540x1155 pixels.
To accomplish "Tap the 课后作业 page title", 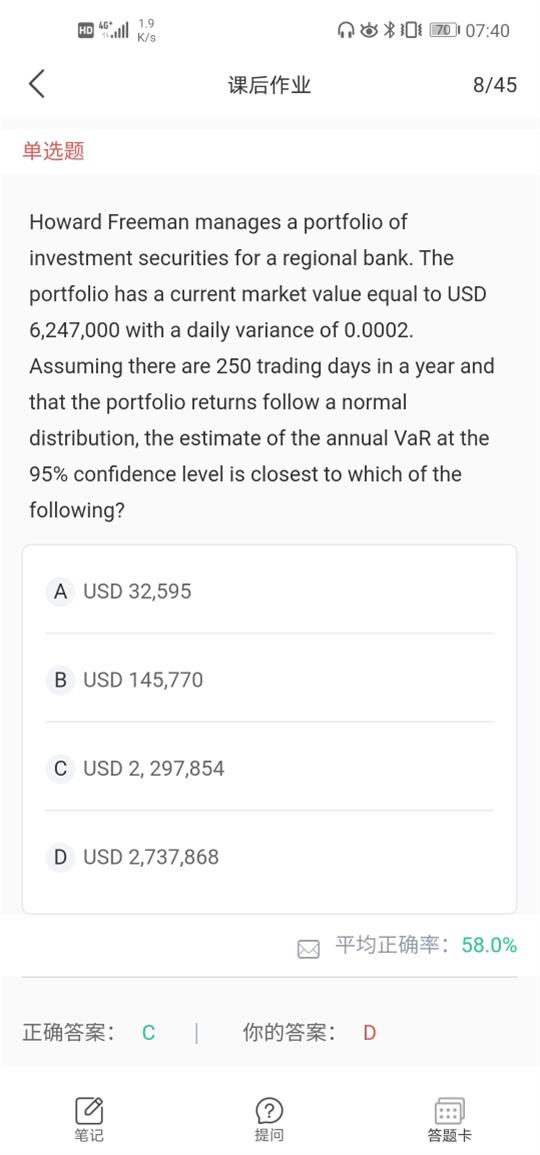I will click(269, 85).
